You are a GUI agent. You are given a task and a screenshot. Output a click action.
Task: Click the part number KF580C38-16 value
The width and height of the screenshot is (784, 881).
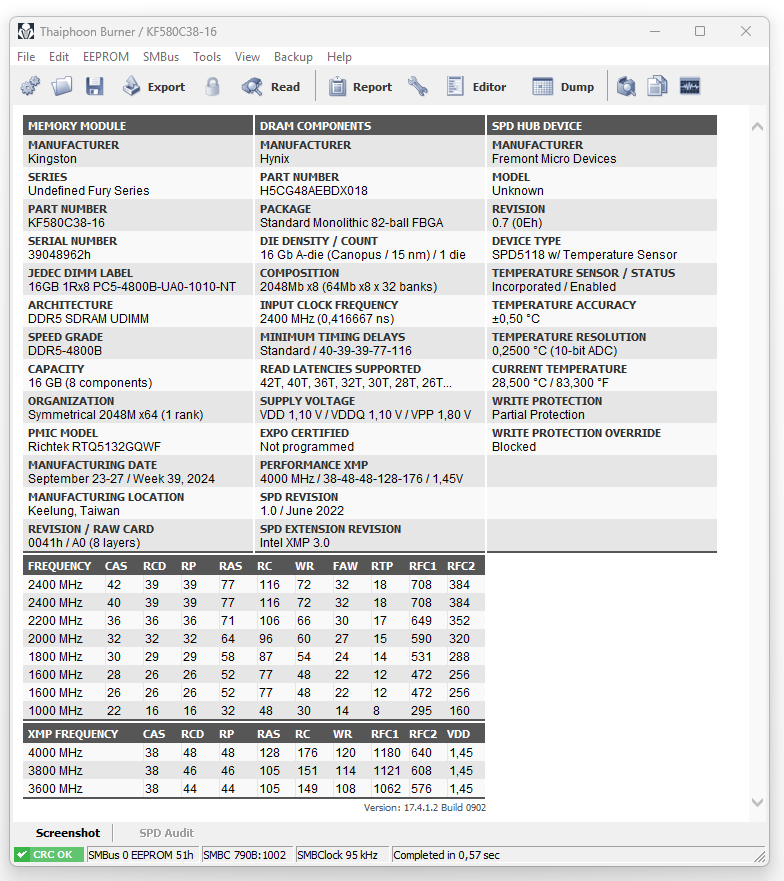pyautogui.click(x=66, y=222)
